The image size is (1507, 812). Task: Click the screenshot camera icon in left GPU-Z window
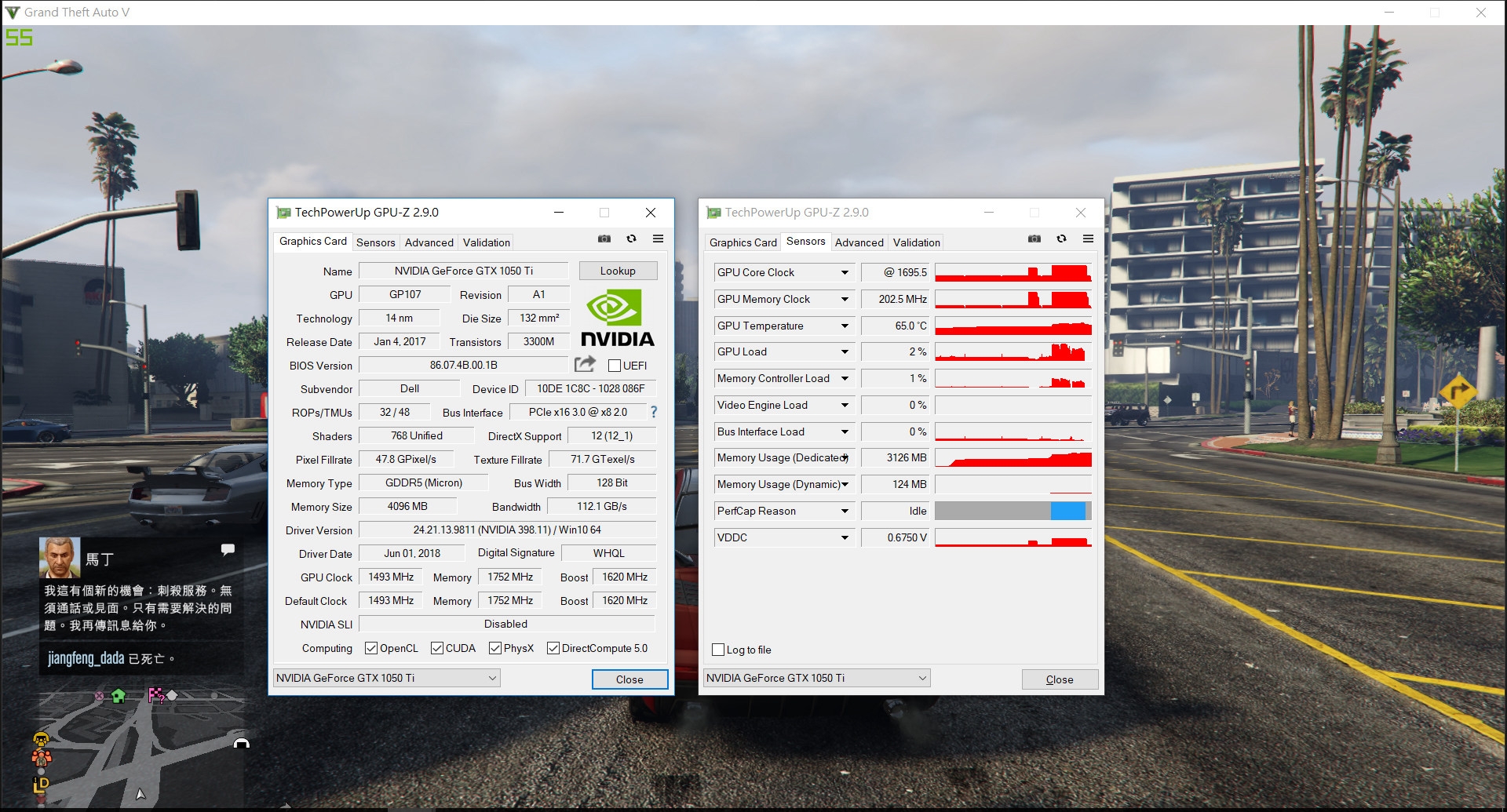tap(604, 239)
